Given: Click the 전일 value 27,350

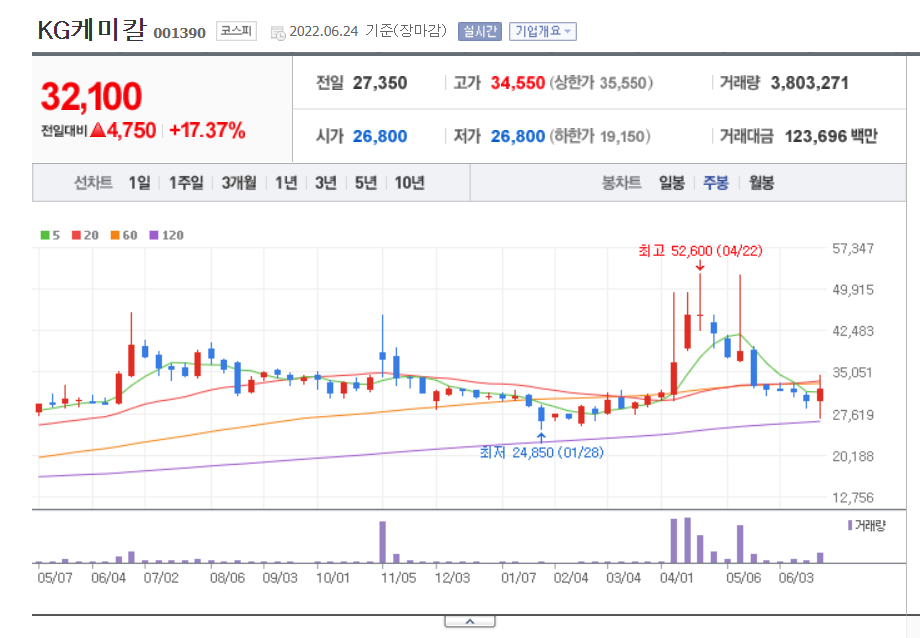Looking at the screenshot, I should (380, 83).
